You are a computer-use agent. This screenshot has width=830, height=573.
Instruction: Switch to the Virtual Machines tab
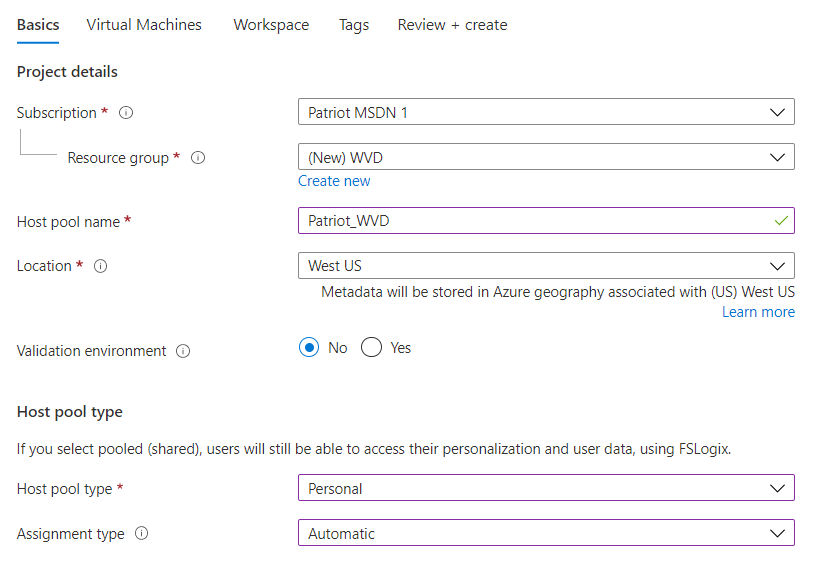[x=144, y=25]
